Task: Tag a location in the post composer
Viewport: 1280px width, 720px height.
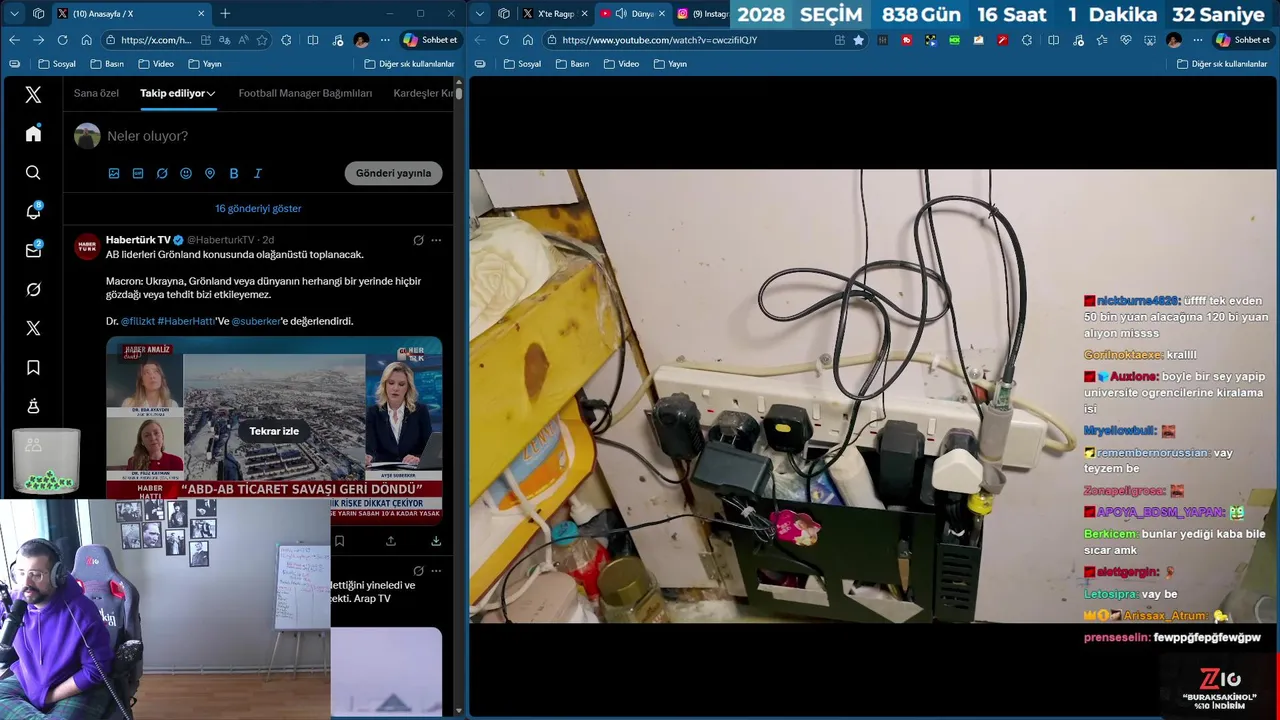Action: pyautogui.click(x=210, y=173)
